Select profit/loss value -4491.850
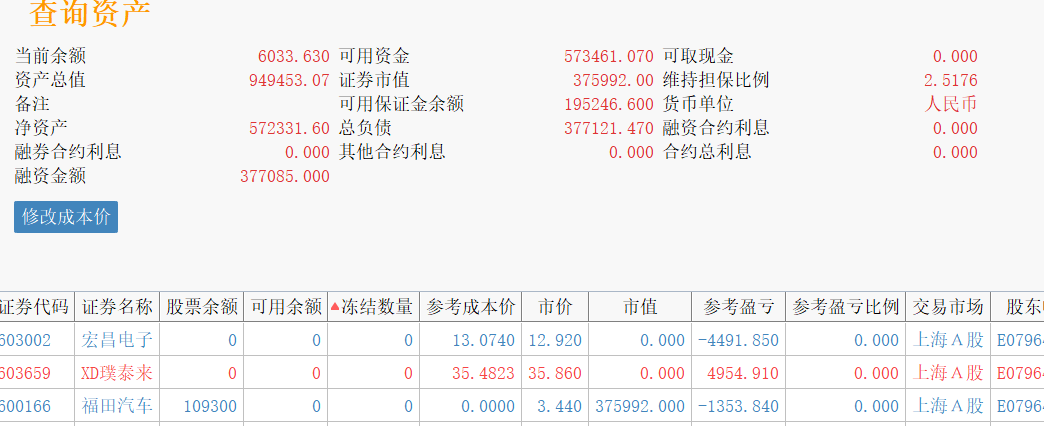The width and height of the screenshot is (1044, 426). point(738,340)
